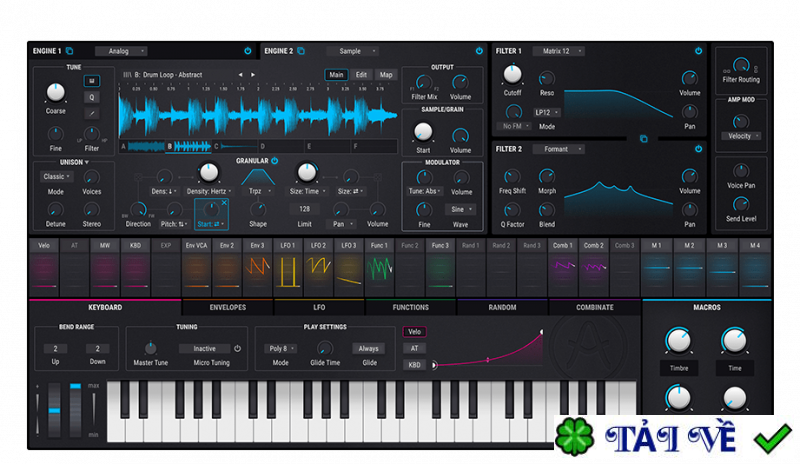
Task: Click the pitch bend wheel
Action: coord(54,410)
